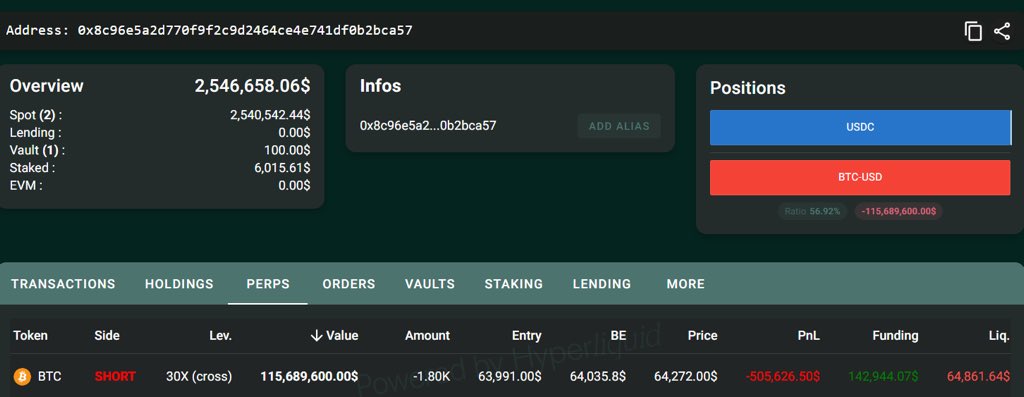This screenshot has height=397, width=1024.
Task: Sort table by Funding column header
Action: pos(895,336)
